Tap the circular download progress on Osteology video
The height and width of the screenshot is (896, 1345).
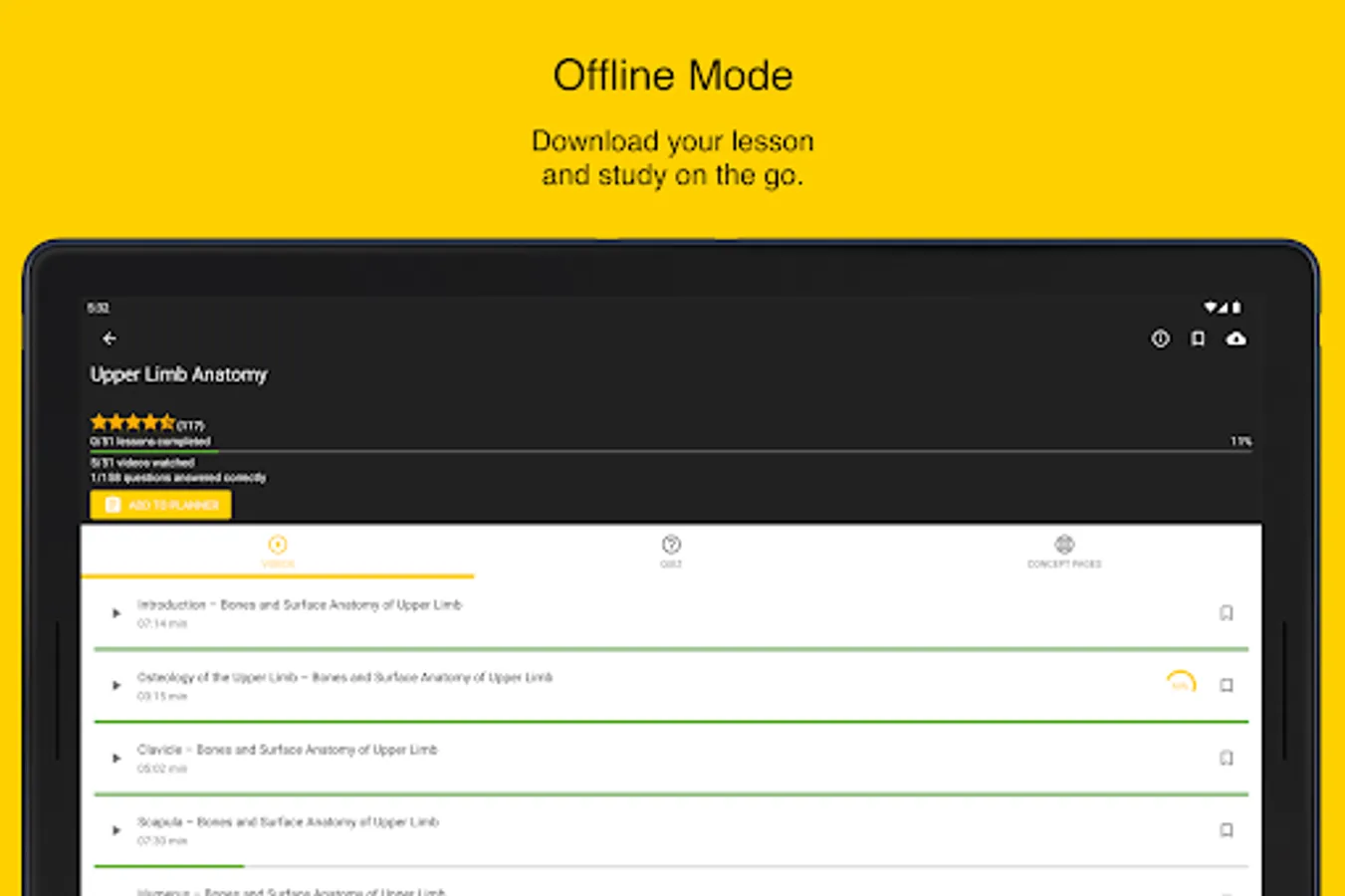(1180, 682)
